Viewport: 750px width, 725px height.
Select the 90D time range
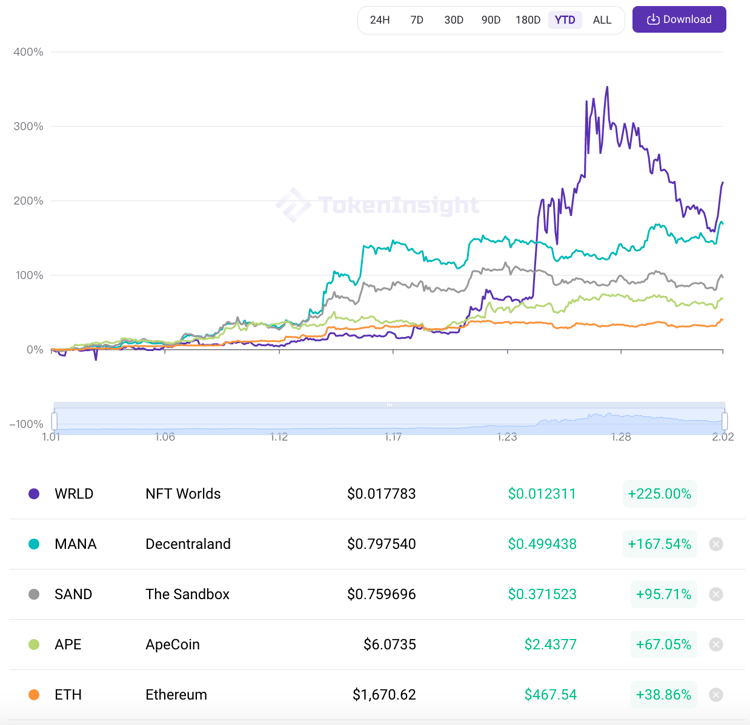click(491, 20)
